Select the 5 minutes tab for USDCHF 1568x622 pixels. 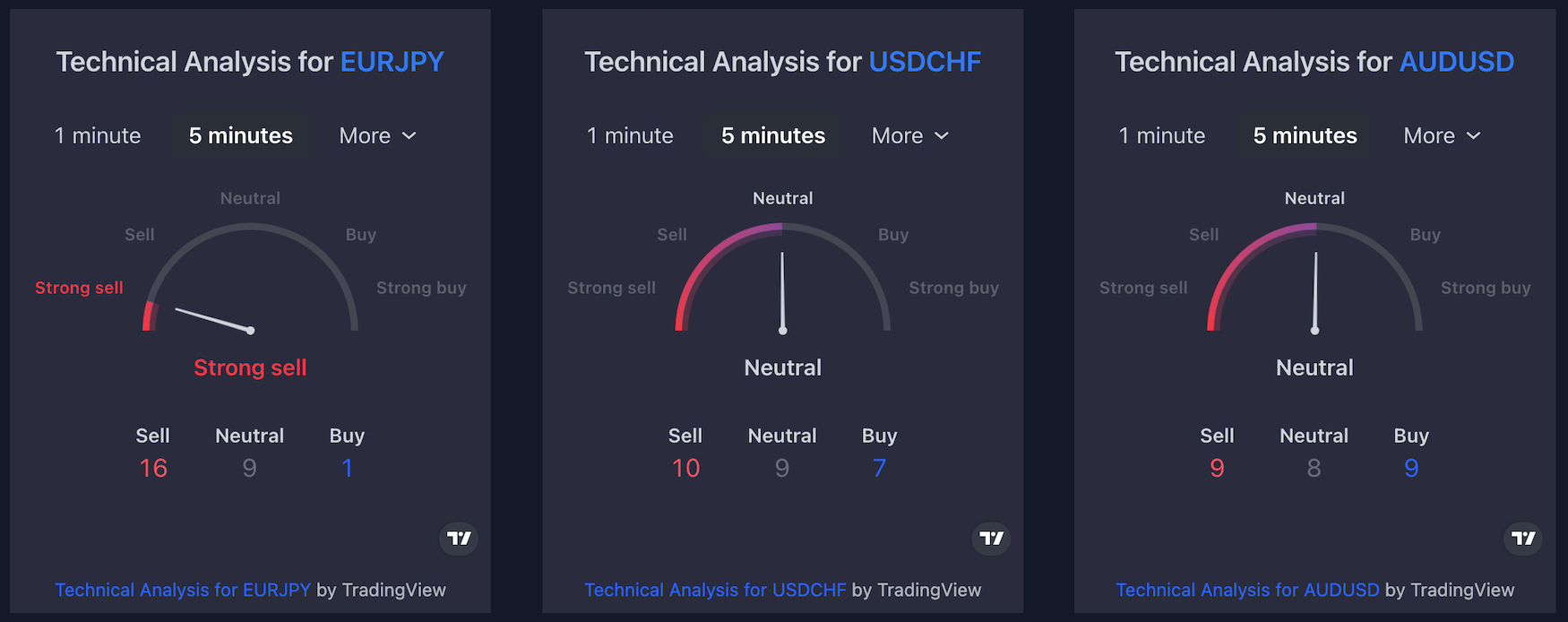click(x=773, y=136)
